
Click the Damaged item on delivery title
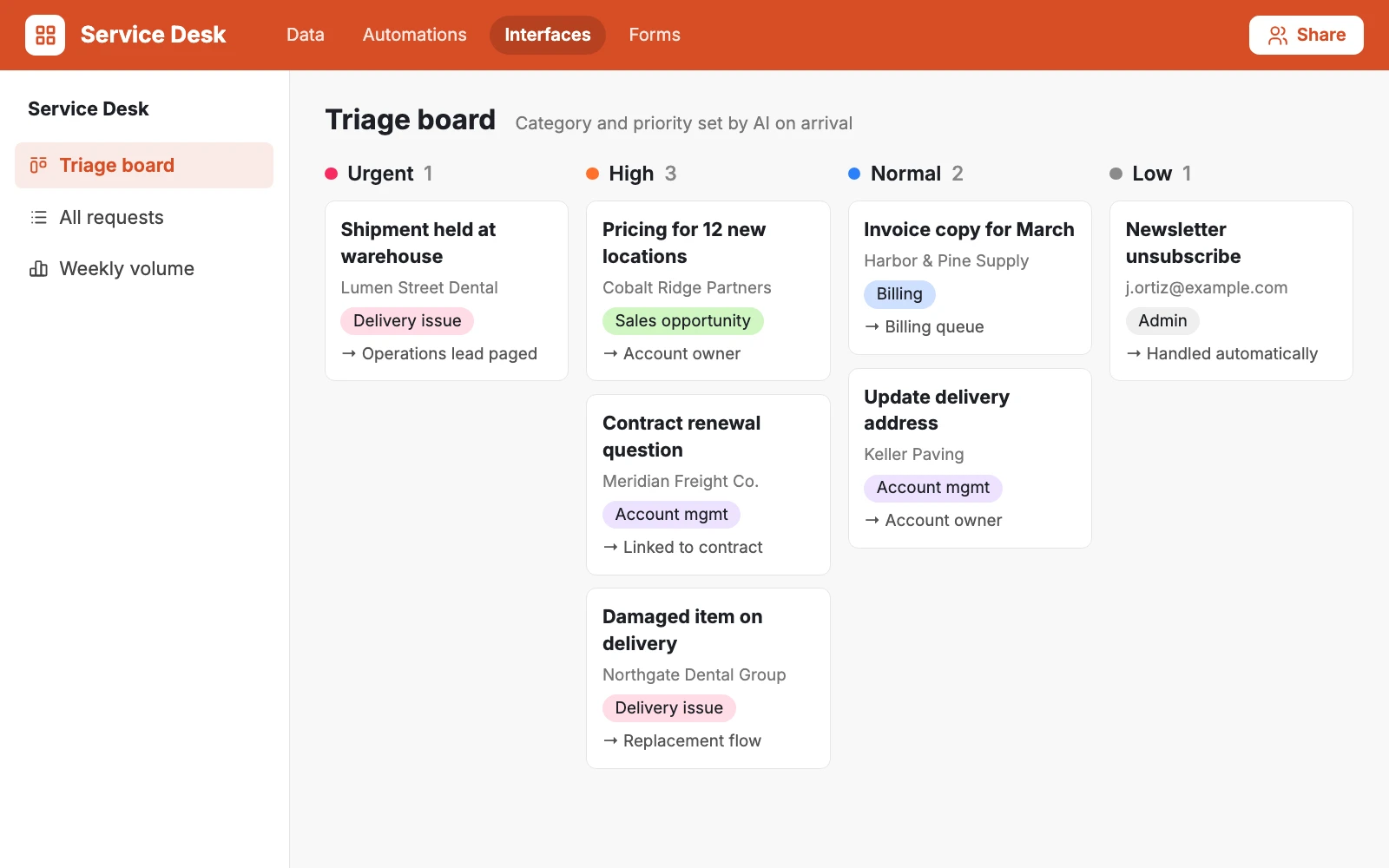pyautogui.click(x=682, y=630)
